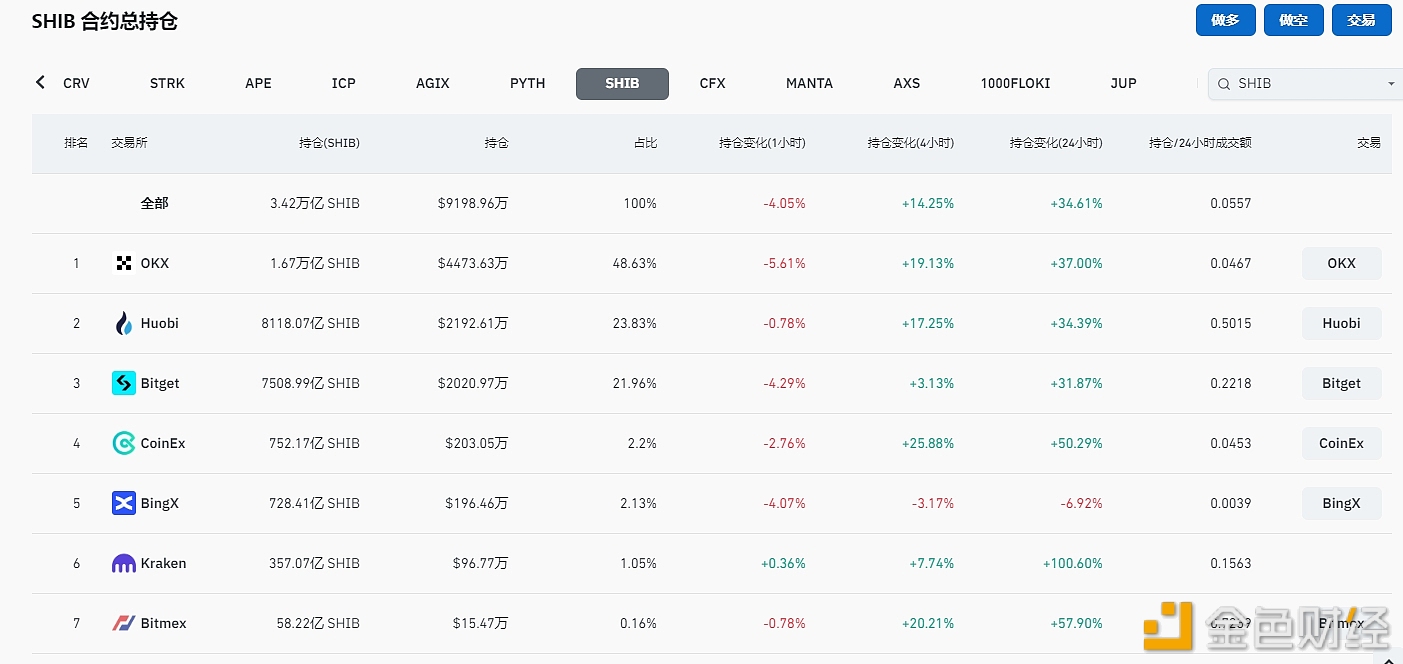
Task: Click the Bitget trade button
Action: (x=1342, y=384)
